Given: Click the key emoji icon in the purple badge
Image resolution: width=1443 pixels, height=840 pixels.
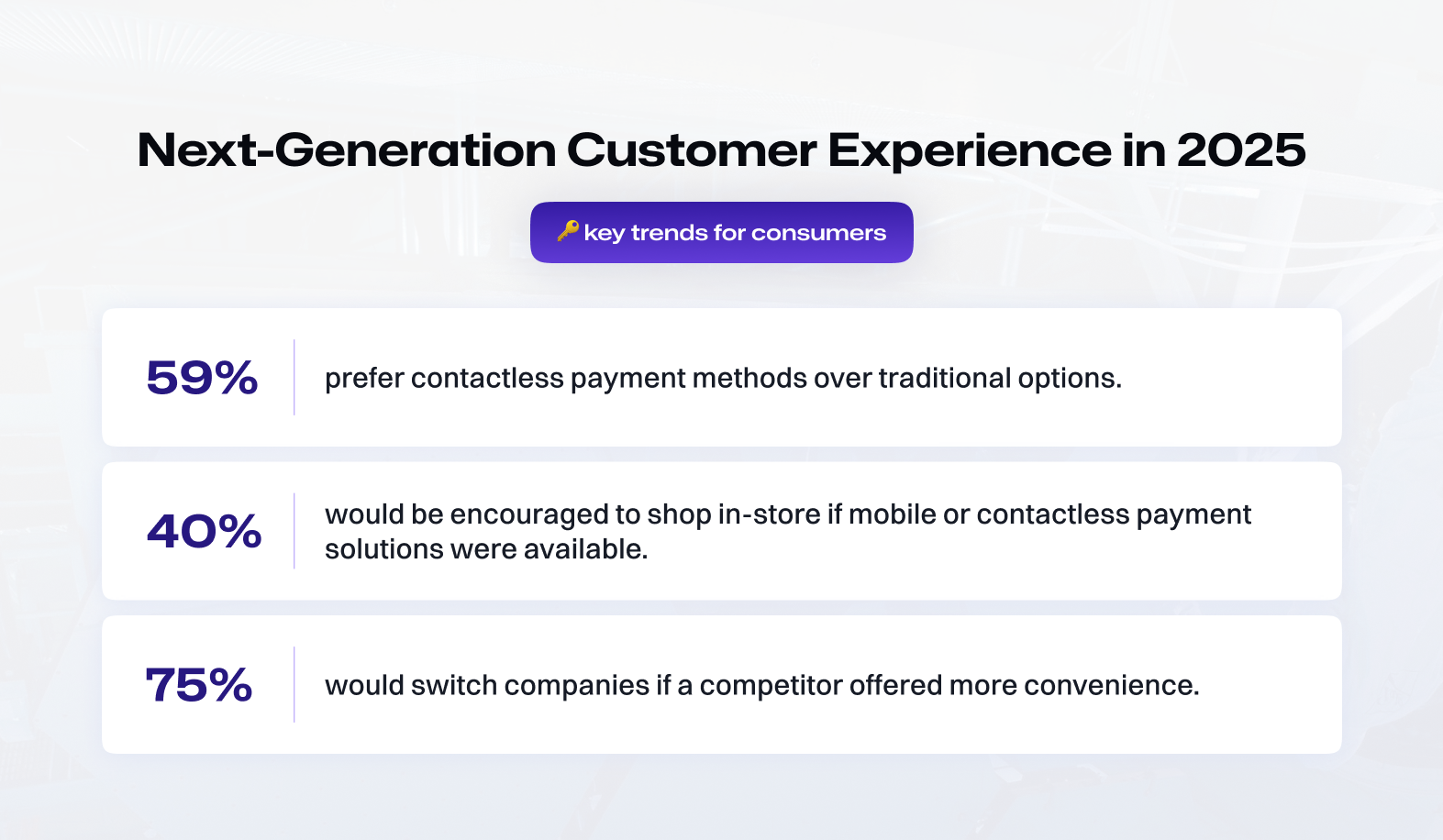Looking at the screenshot, I should (x=568, y=231).
